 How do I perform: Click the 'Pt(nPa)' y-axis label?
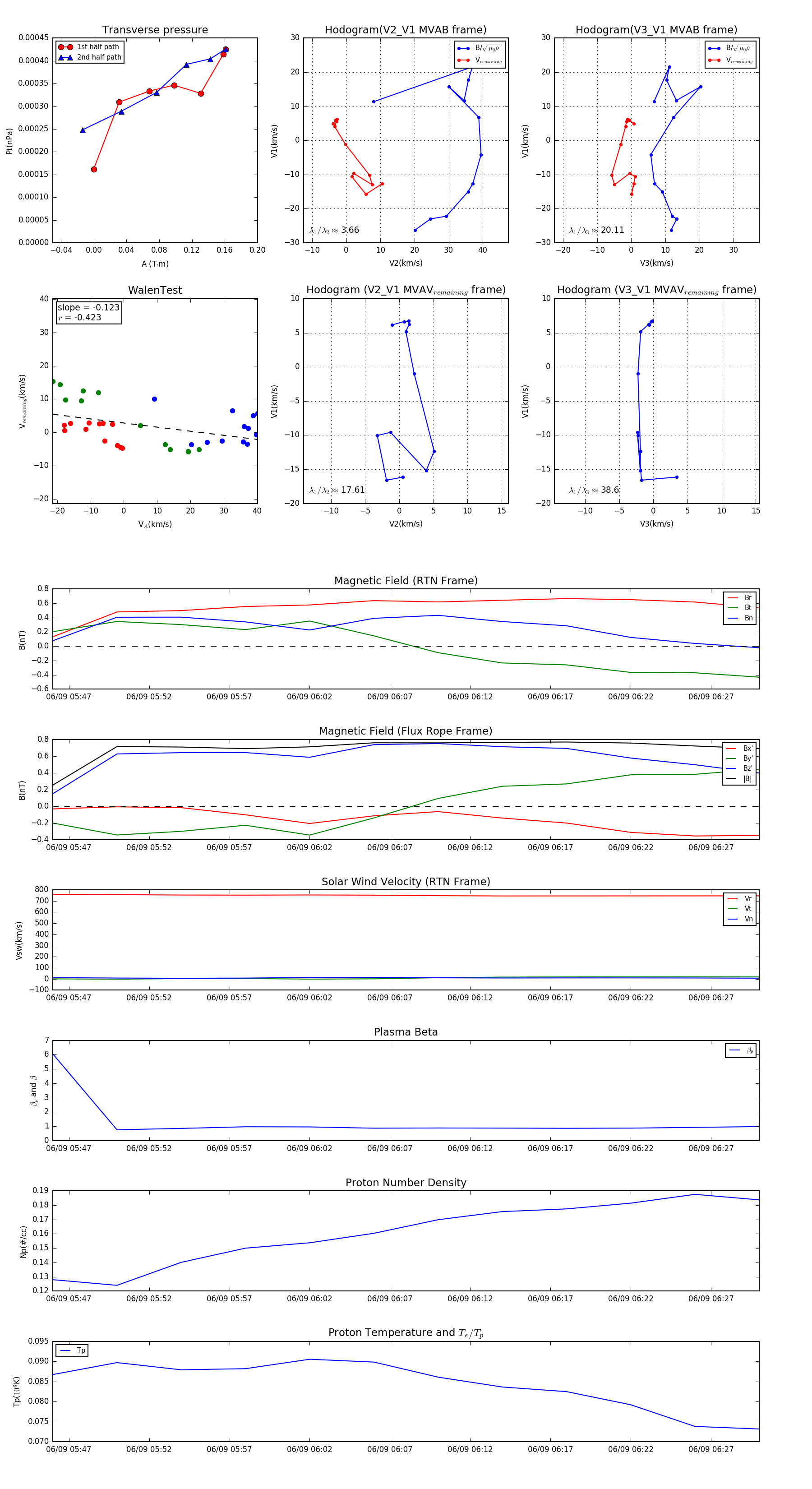pyautogui.click(x=9, y=140)
